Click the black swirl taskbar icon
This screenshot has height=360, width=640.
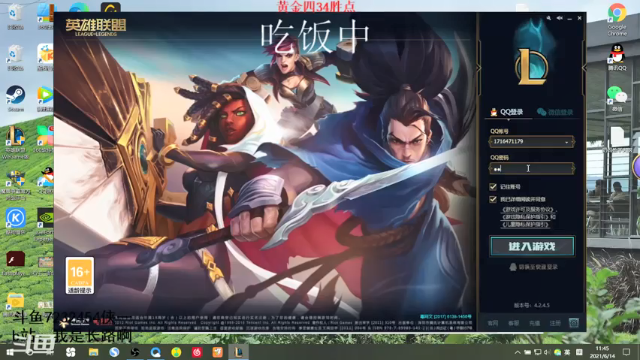pos(135,352)
